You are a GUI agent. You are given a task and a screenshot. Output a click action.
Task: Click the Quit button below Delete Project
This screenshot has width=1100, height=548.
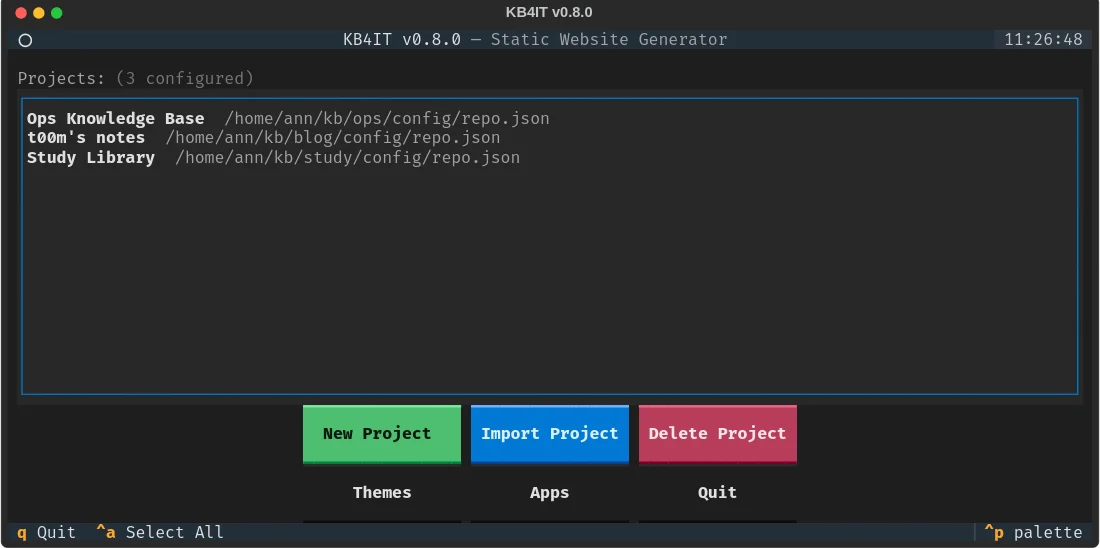click(x=718, y=493)
